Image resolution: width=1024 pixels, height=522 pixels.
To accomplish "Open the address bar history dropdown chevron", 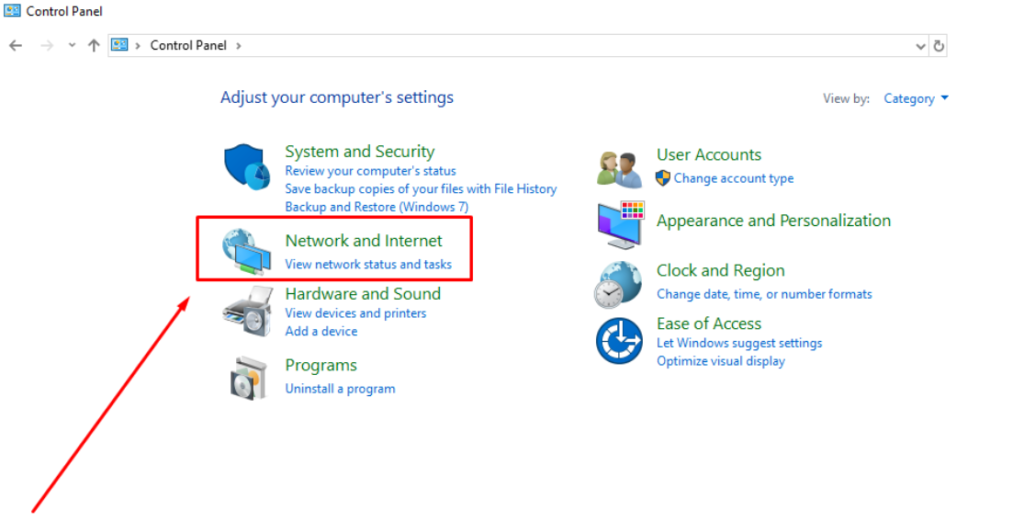I will pyautogui.click(x=921, y=46).
